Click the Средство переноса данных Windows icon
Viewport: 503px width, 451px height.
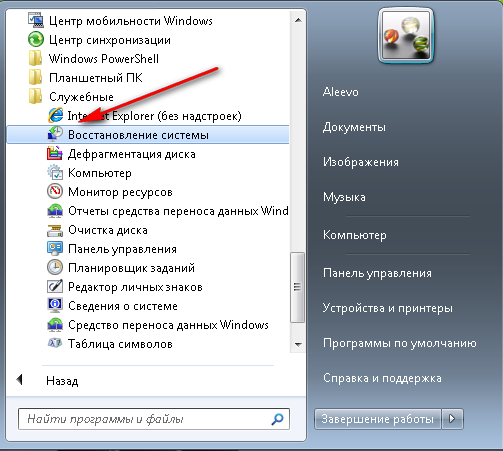(x=55, y=325)
